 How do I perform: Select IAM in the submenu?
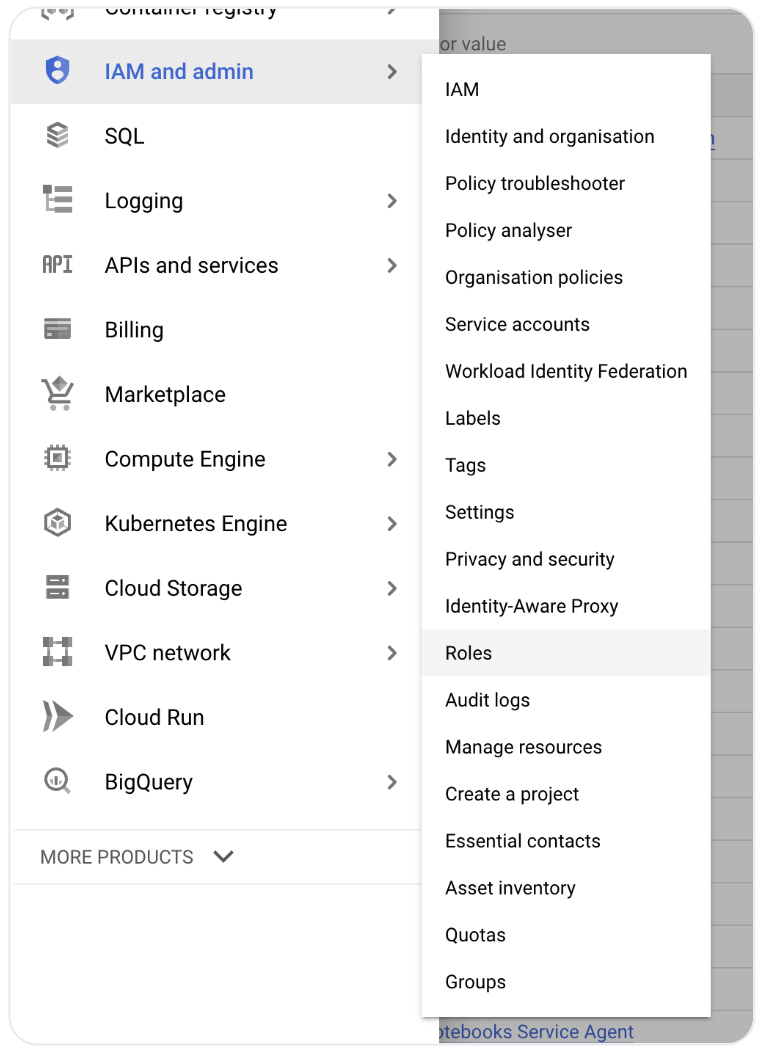[x=566, y=89]
